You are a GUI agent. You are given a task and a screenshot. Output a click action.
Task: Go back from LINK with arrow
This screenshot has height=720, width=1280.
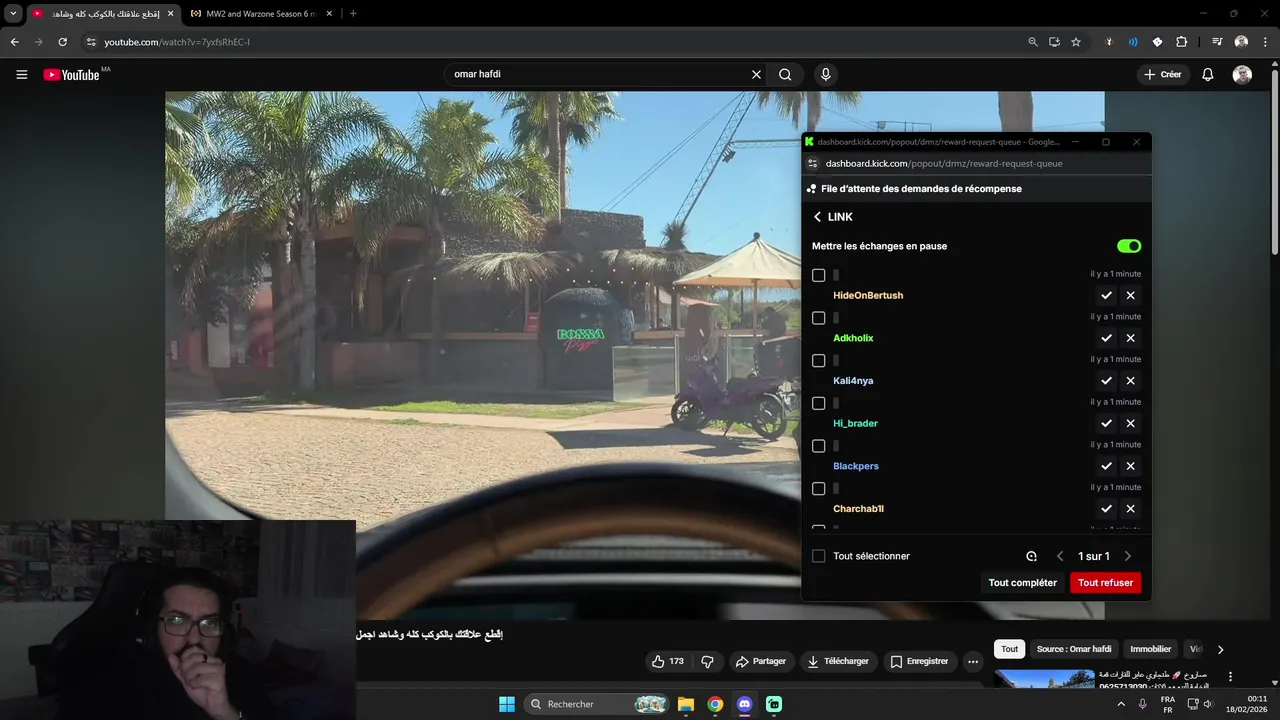pos(817,217)
